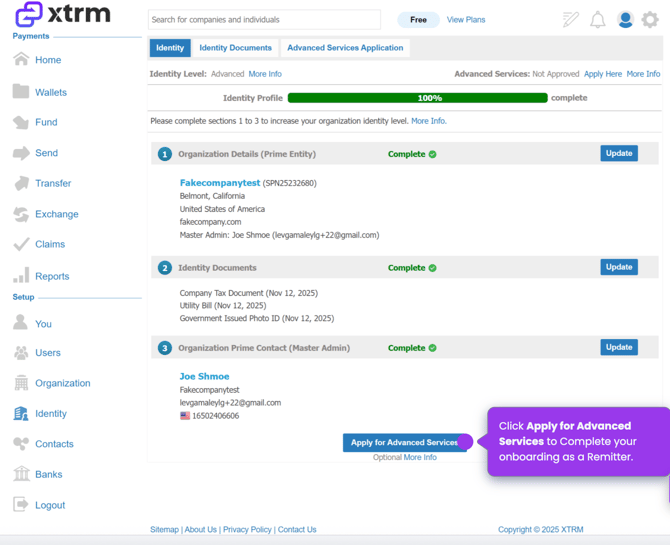Open the Fakecompanytest company link
The height and width of the screenshot is (545, 670).
(219, 183)
